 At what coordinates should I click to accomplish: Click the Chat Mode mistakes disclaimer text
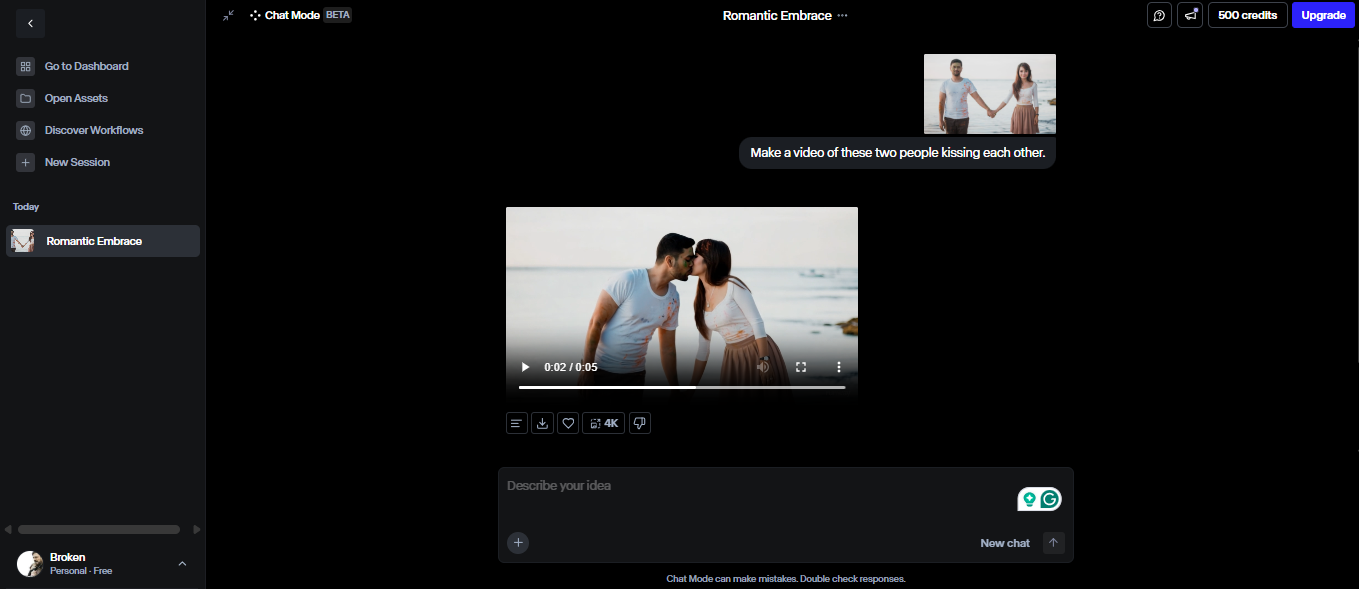pos(786,579)
